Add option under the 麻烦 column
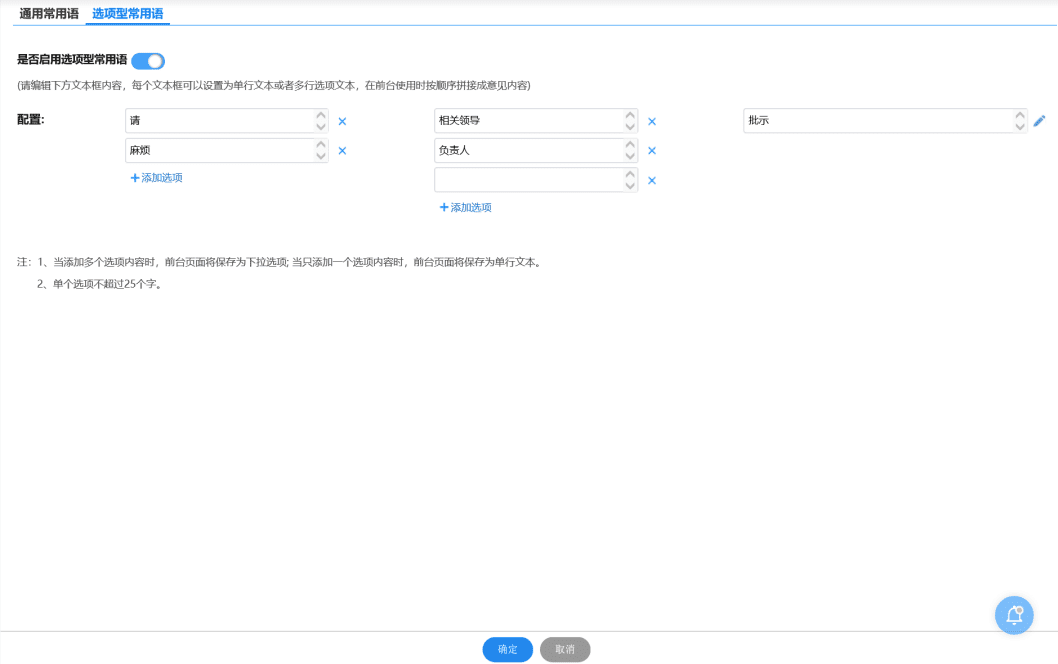 click(x=157, y=177)
